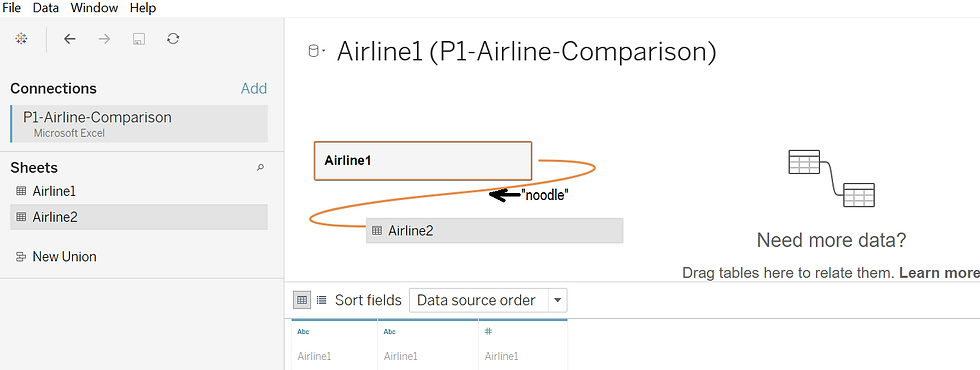The image size is (980, 370).
Task: Click the search magnifier icon next to Sheets
Action: coord(261,168)
